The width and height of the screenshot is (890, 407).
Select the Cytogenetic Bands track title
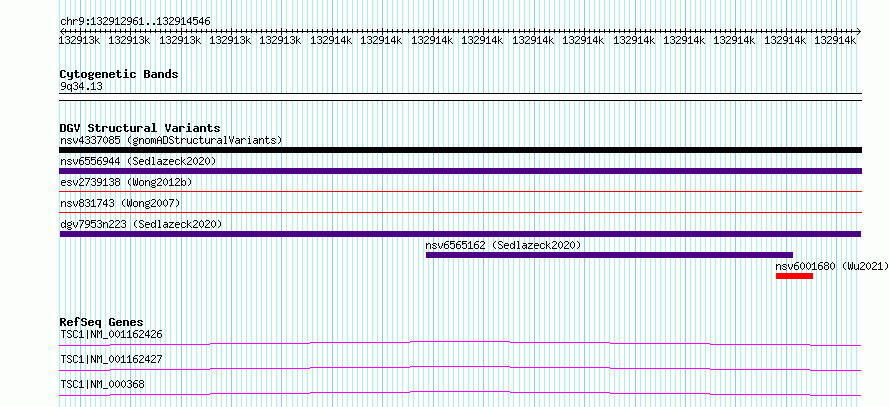click(119, 74)
